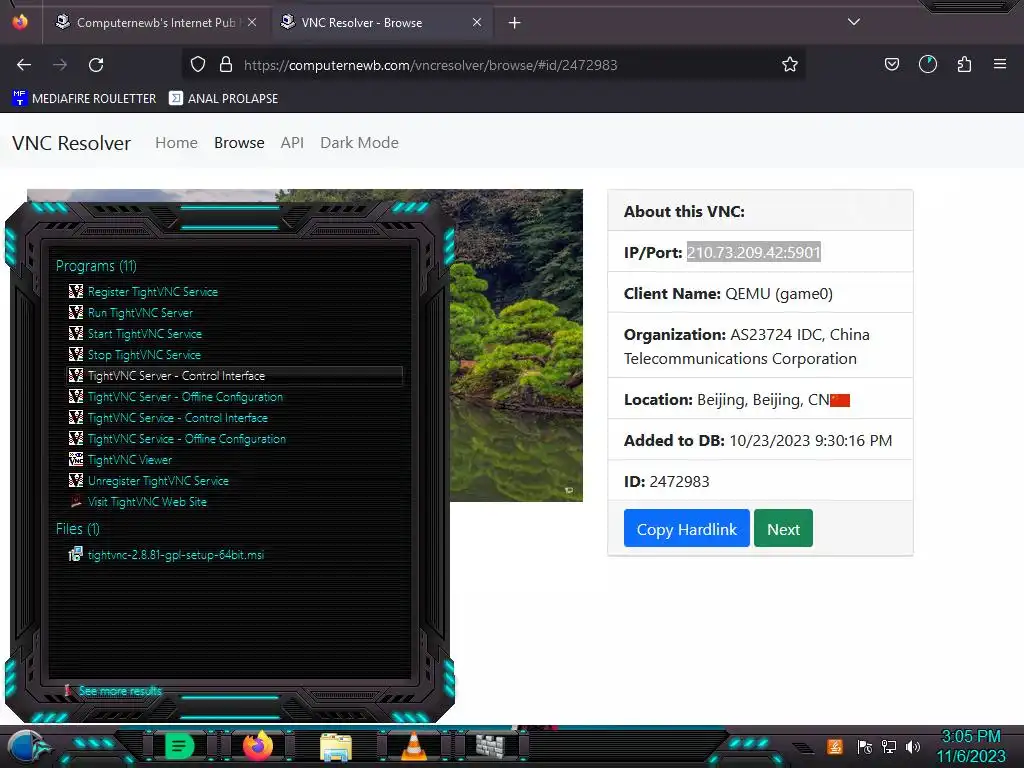Open Firefox from the taskbar

tap(258, 745)
